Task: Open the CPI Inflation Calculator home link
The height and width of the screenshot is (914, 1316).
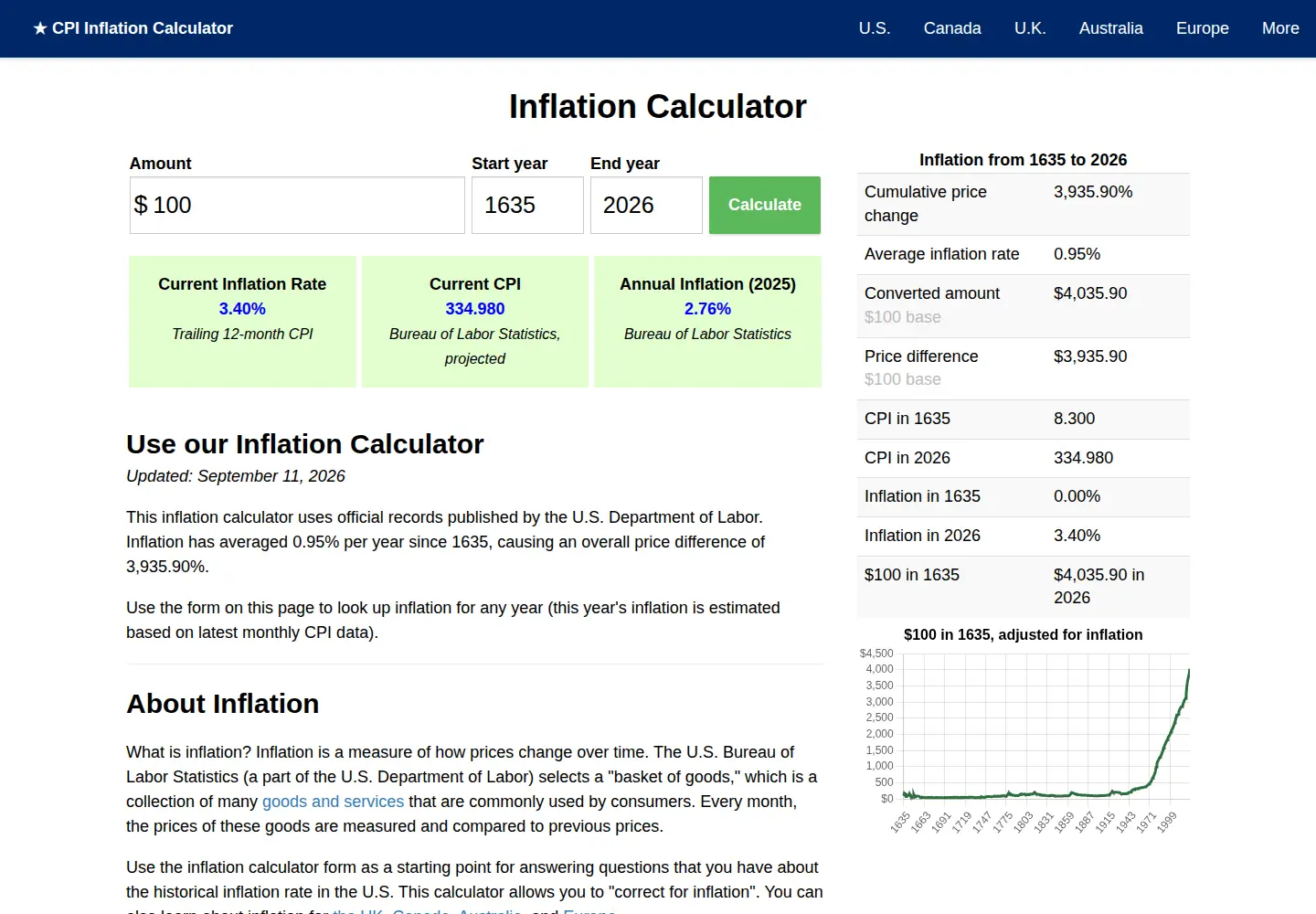Action: coord(133,28)
